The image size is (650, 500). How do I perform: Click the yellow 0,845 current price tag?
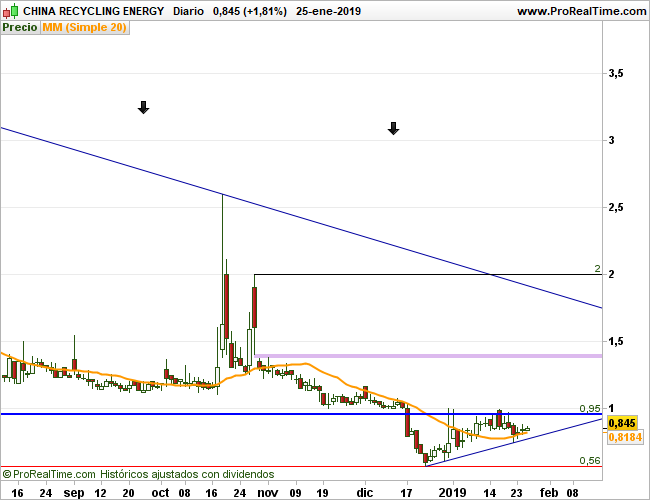(x=622, y=423)
